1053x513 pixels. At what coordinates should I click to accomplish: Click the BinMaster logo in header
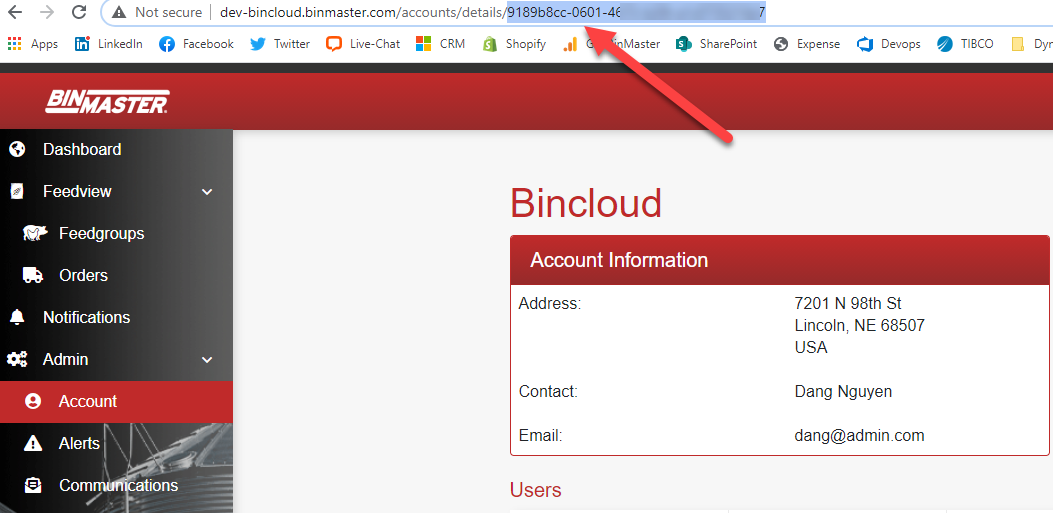[x=107, y=102]
